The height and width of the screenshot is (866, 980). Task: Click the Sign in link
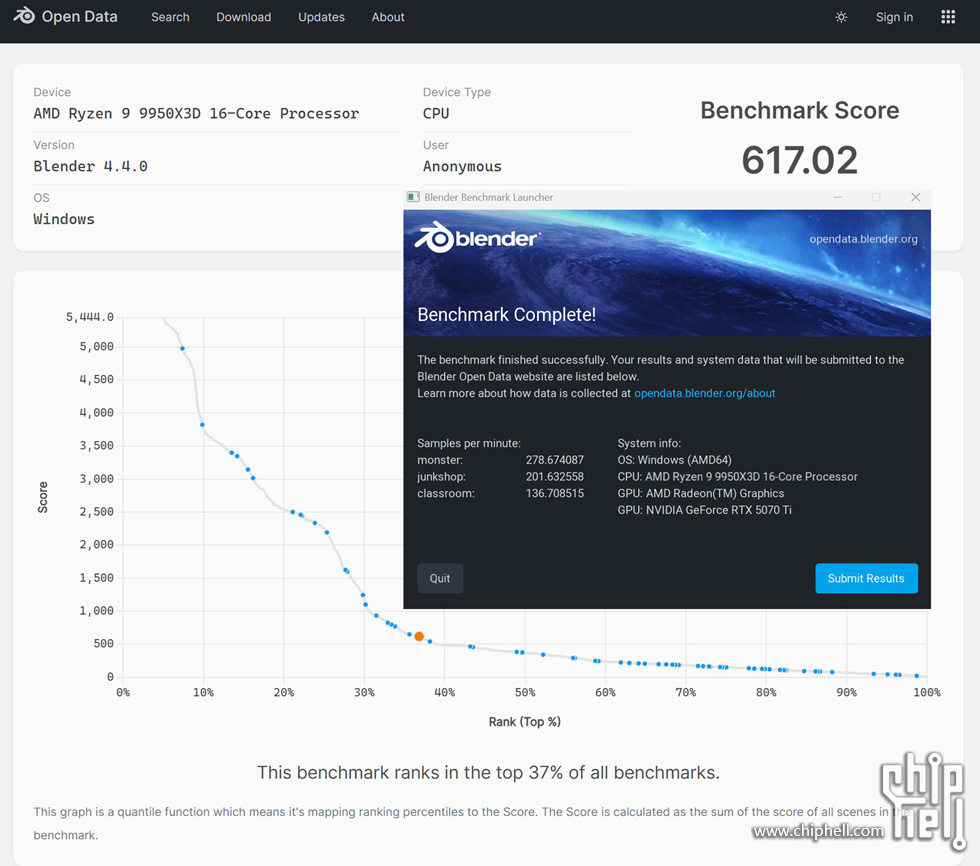894,17
